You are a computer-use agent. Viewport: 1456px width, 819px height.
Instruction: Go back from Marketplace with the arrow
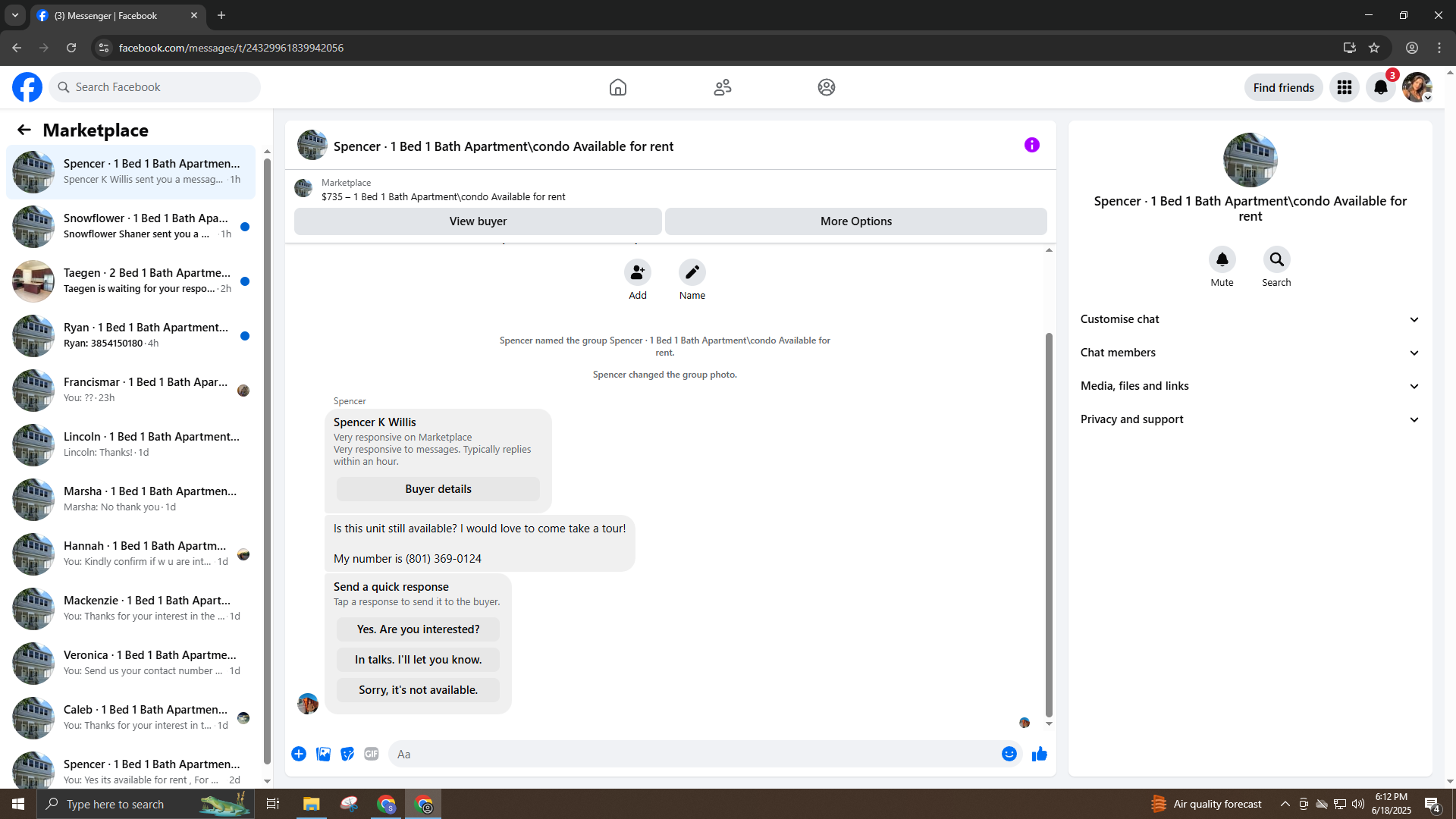pos(24,130)
